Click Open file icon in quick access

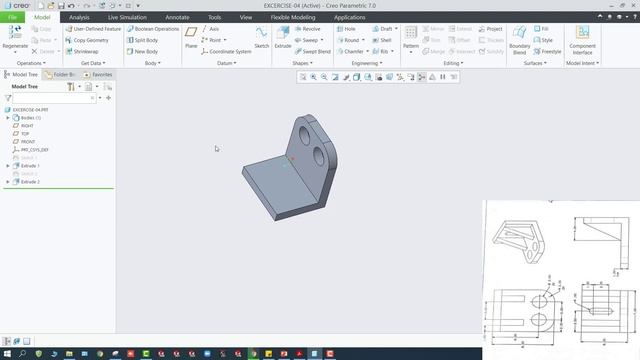tap(51, 6)
